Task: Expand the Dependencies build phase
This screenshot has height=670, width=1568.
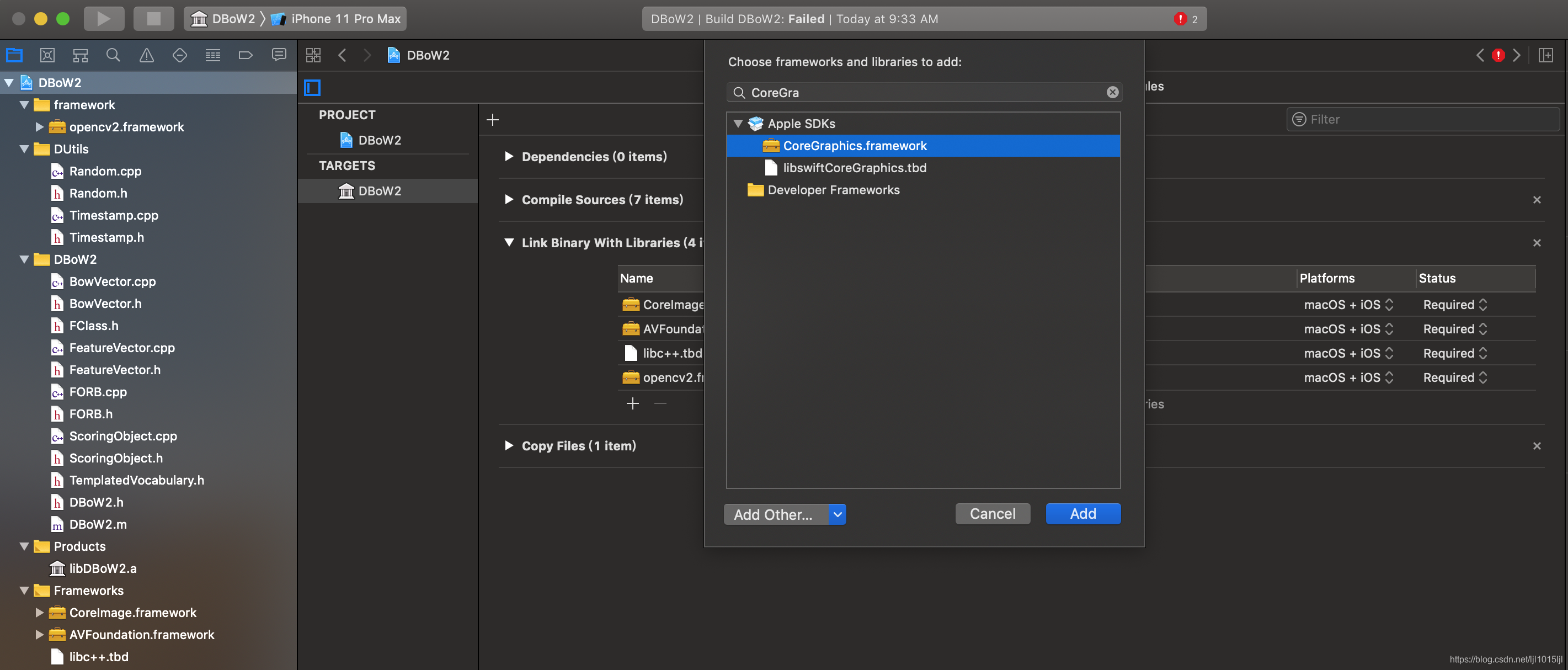Action: 509,157
